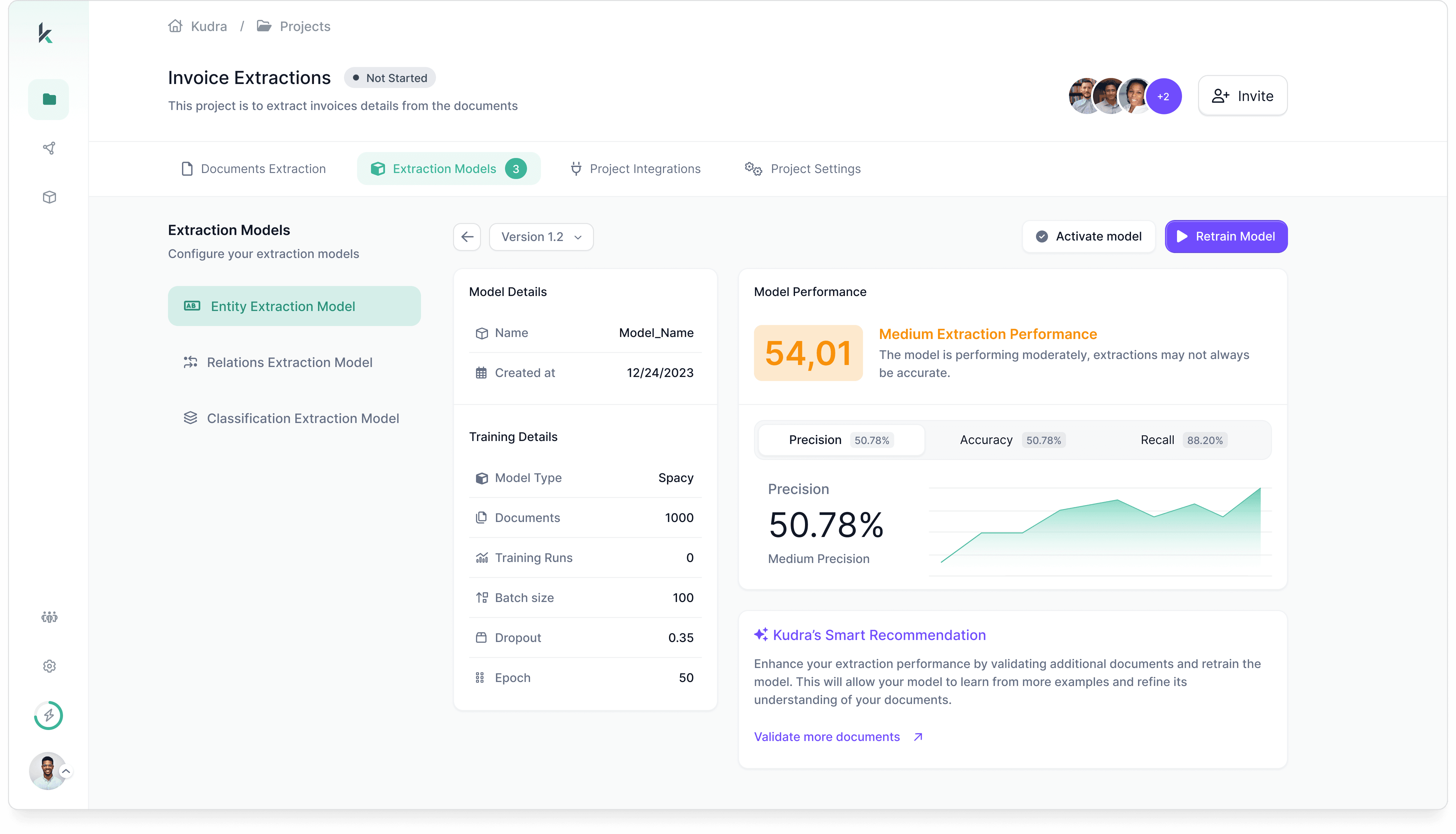
Task: Click the back arrow beside Version
Action: [467, 237]
